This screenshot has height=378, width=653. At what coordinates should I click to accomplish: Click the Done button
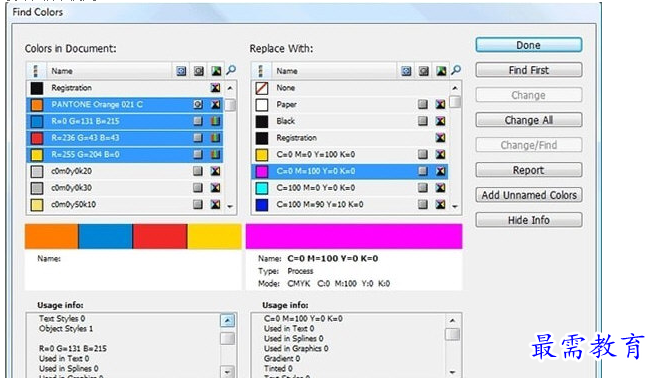(529, 45)
